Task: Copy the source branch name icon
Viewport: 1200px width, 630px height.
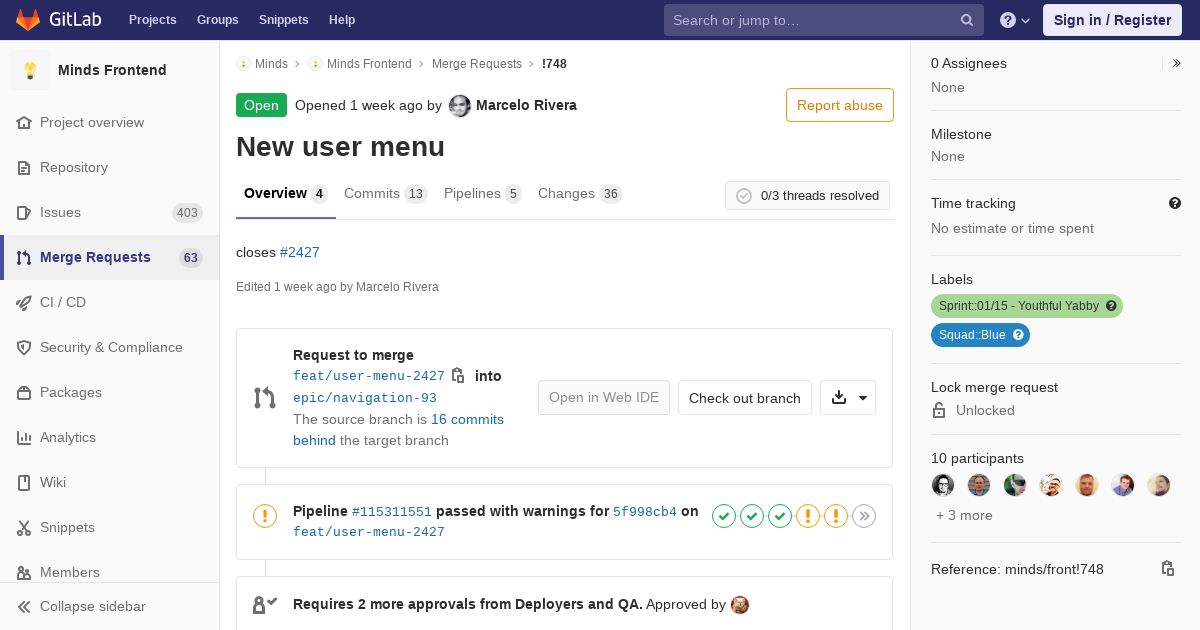Action: point(458,375)
